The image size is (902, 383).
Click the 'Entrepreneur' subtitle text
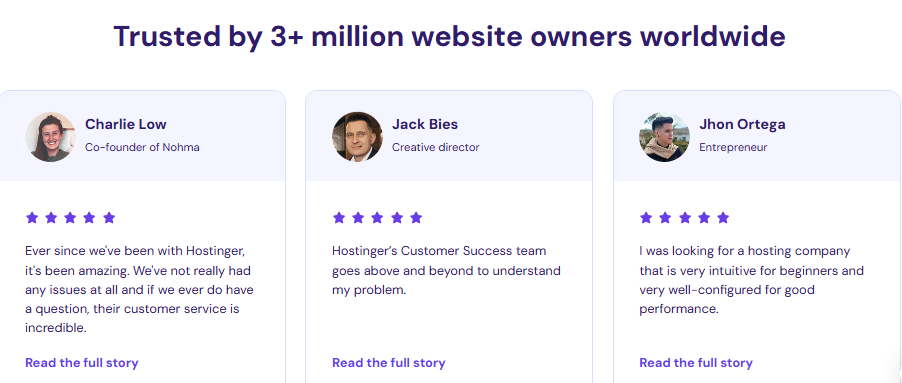733,148
